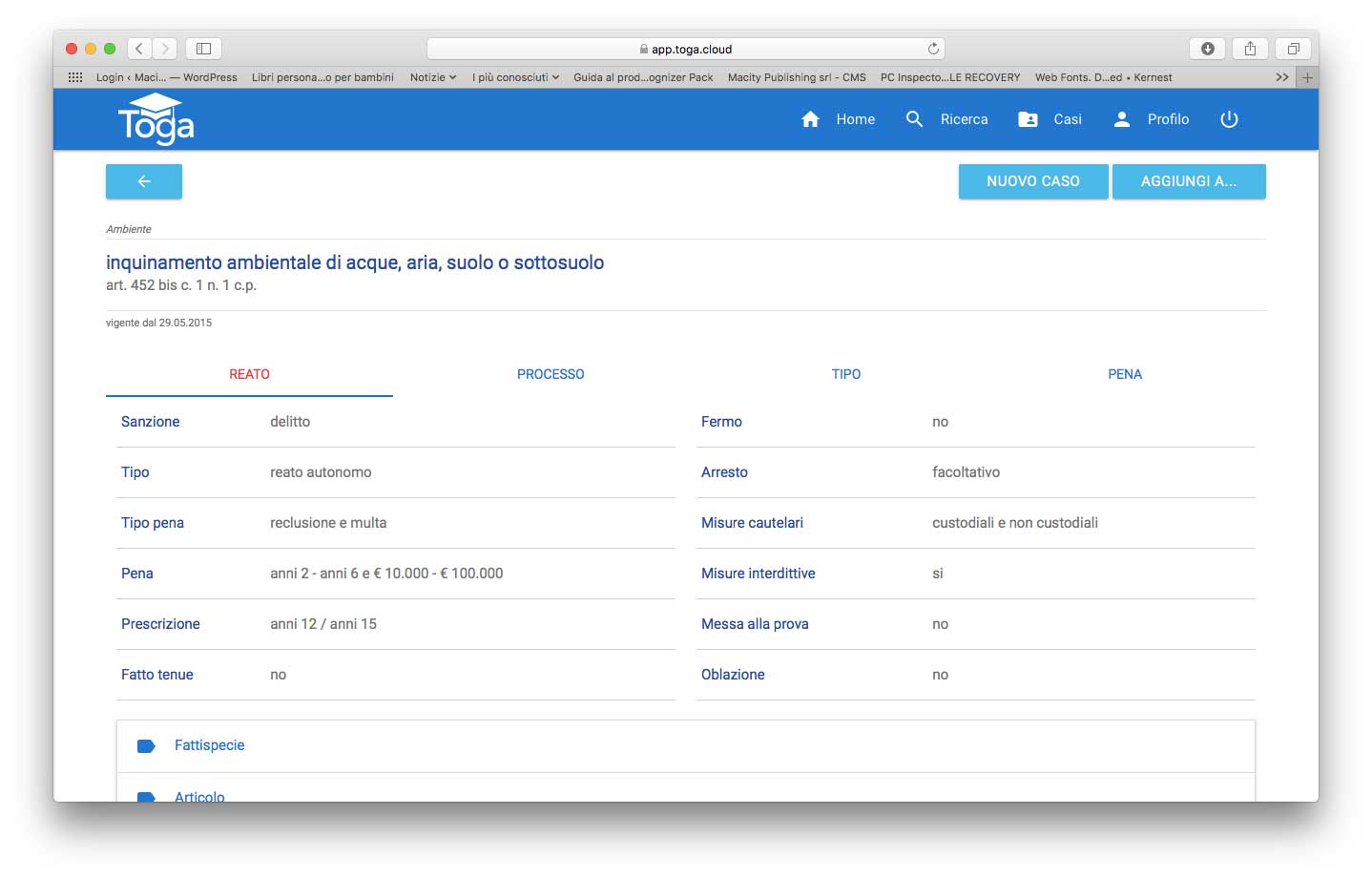This screenshot has width=1372, height=878.
Task: Click the 'reclusione e multa' value
Action: pyautogui.click(x=328, y=523)
